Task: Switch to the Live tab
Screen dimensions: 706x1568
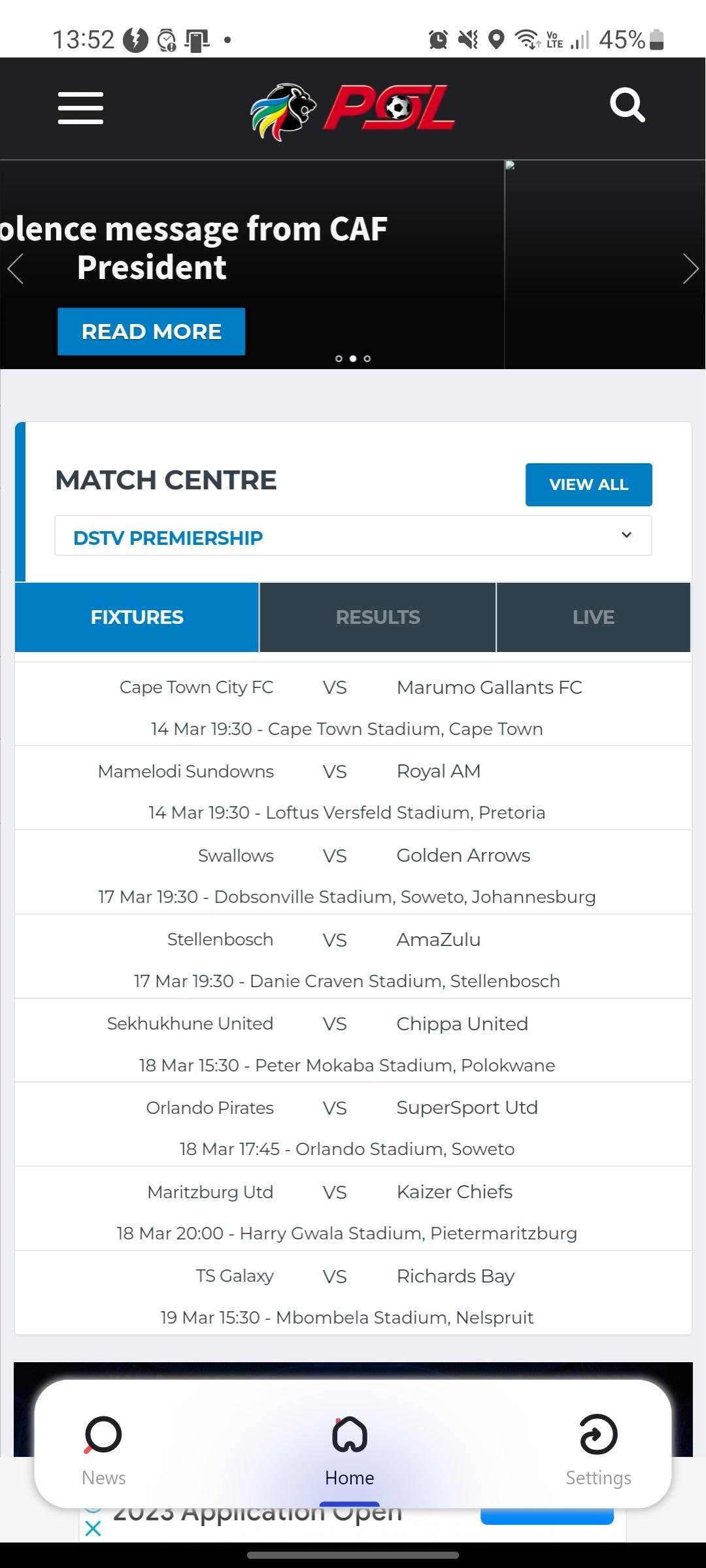Action: [594, 617]
